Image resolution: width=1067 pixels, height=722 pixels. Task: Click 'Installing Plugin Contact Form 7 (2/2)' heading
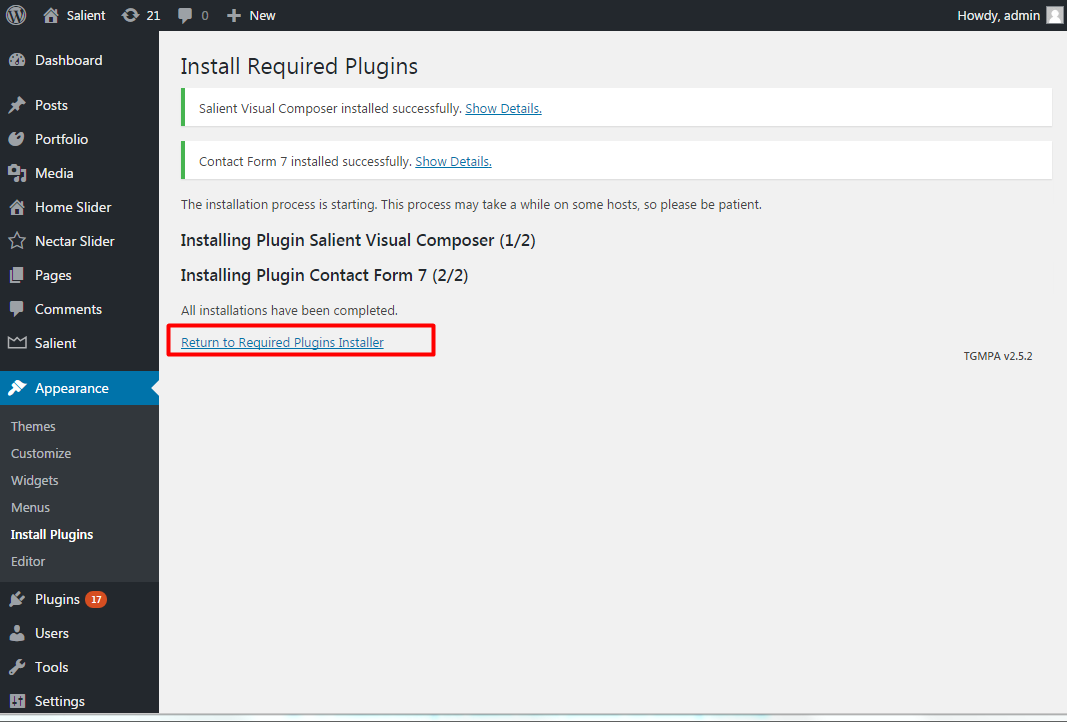point(325,275)
